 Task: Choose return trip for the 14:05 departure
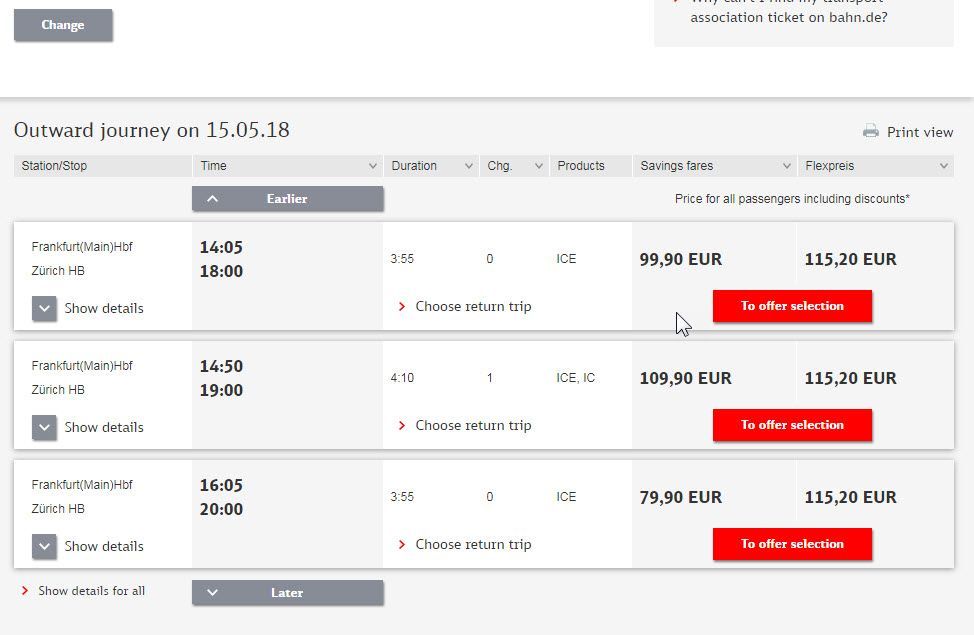pyautogui.click(x=472, y=307)
